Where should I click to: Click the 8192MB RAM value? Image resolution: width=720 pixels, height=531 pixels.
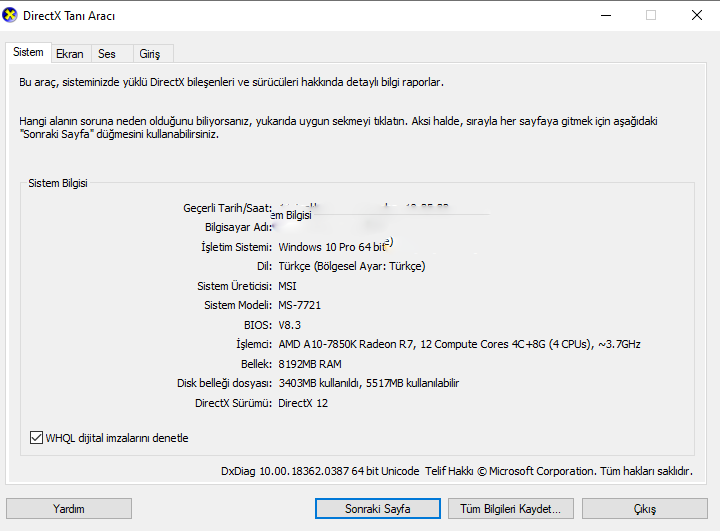tap(310, 364)
